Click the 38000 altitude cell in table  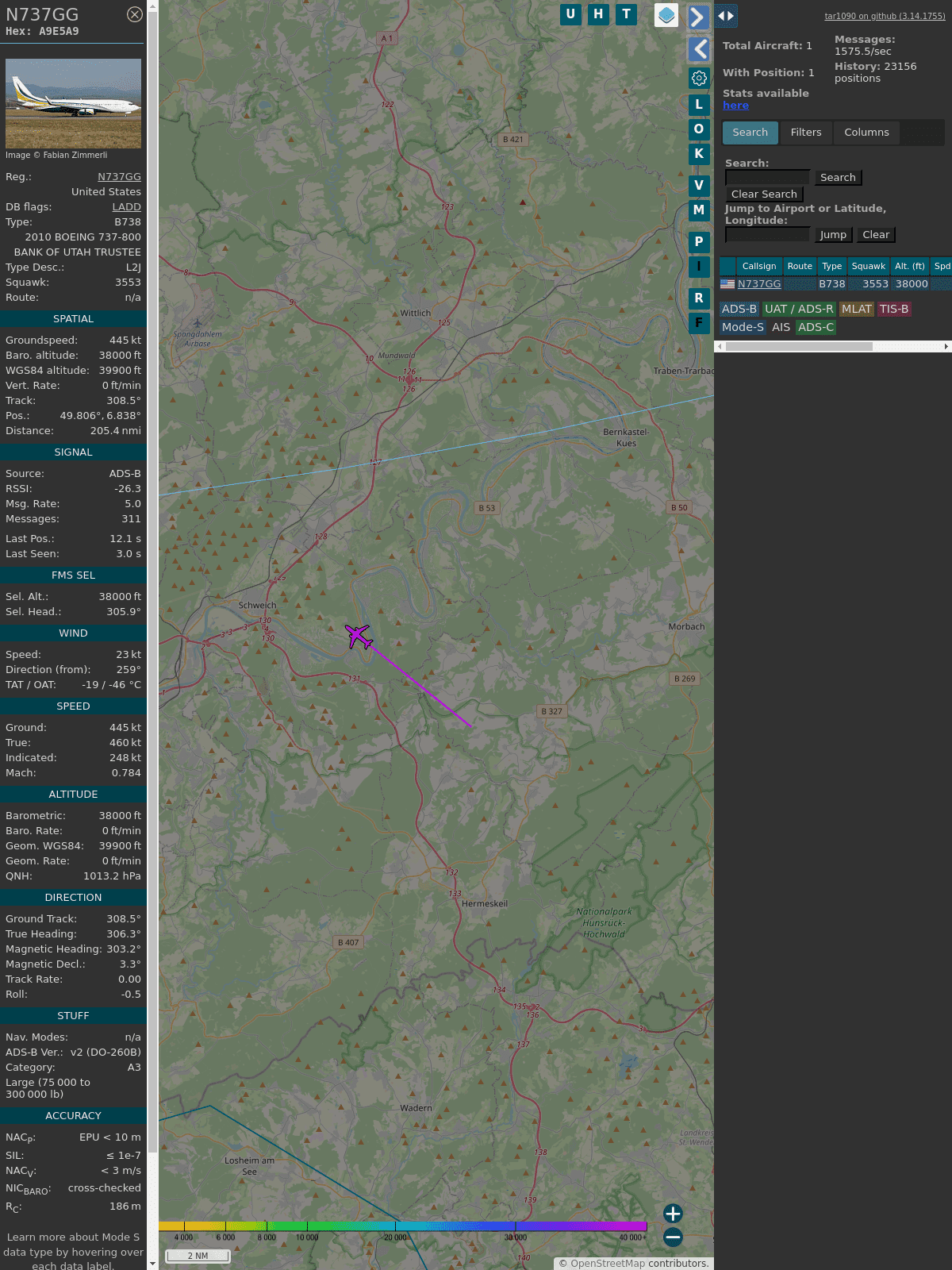(x=912, y=284)
